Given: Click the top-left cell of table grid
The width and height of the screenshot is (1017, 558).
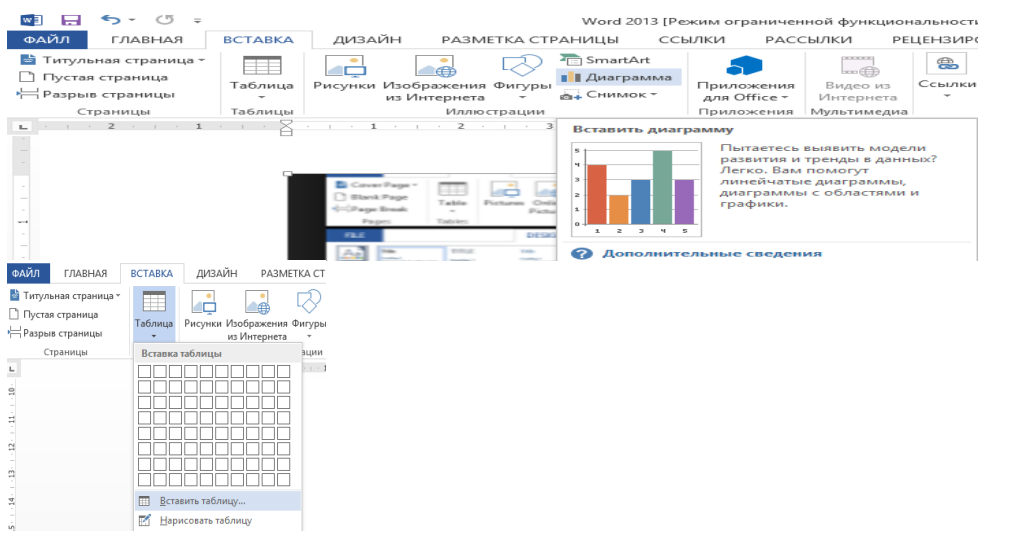Looking at the screenshot, I should [x=144, y=372].
